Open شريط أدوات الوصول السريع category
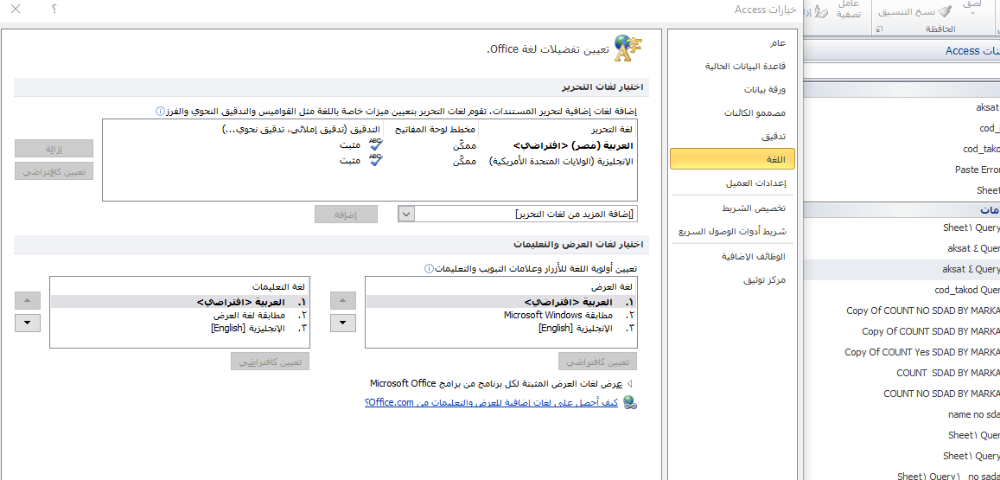 [732, 231]
